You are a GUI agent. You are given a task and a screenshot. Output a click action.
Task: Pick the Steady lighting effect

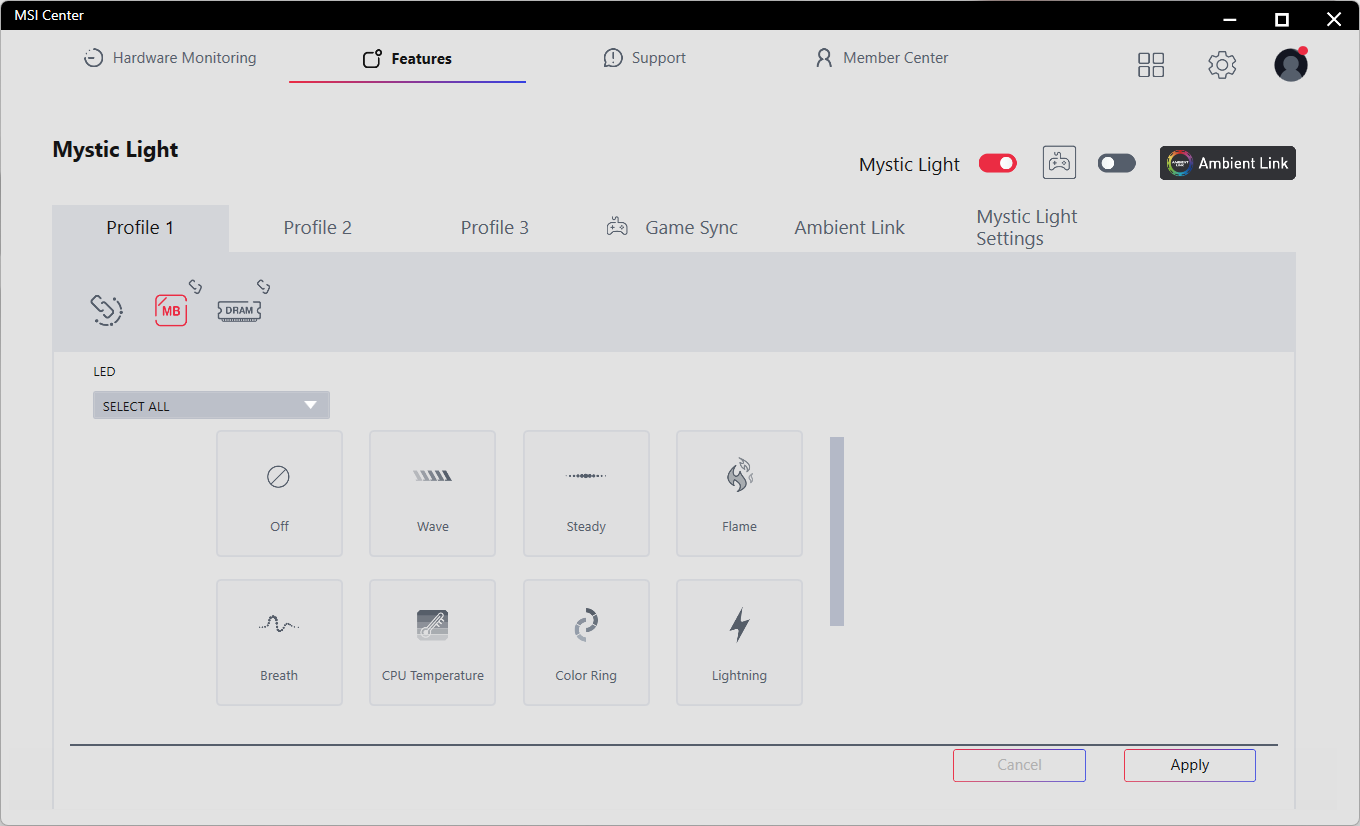click(x=586, y=493)
